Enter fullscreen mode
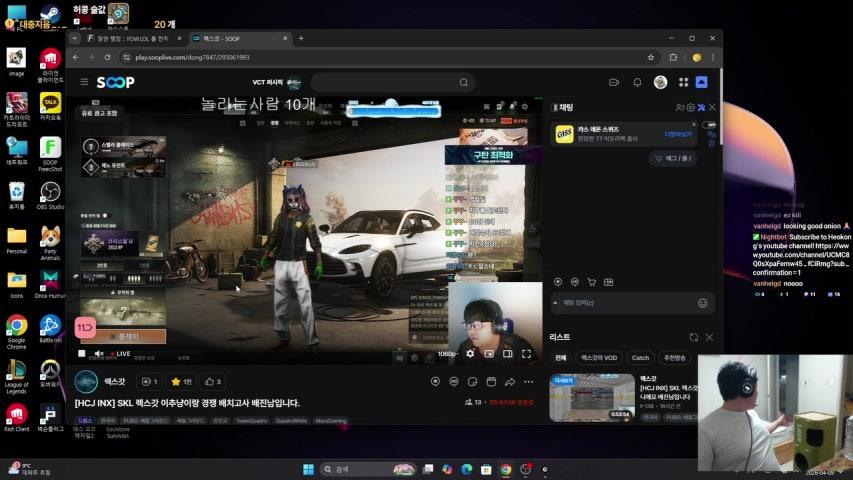Image resolution: width=853 pixels, height=480 pixels. pos(527,354)
